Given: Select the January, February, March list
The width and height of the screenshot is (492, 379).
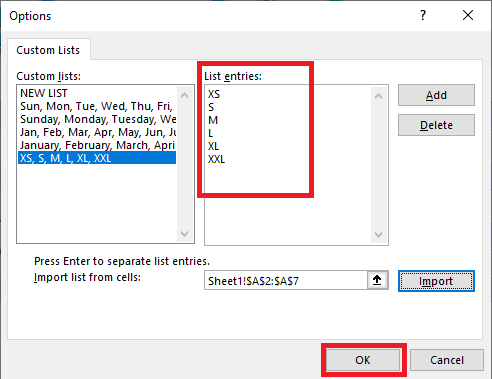Looking at the screenshot, I should [97, 145].
